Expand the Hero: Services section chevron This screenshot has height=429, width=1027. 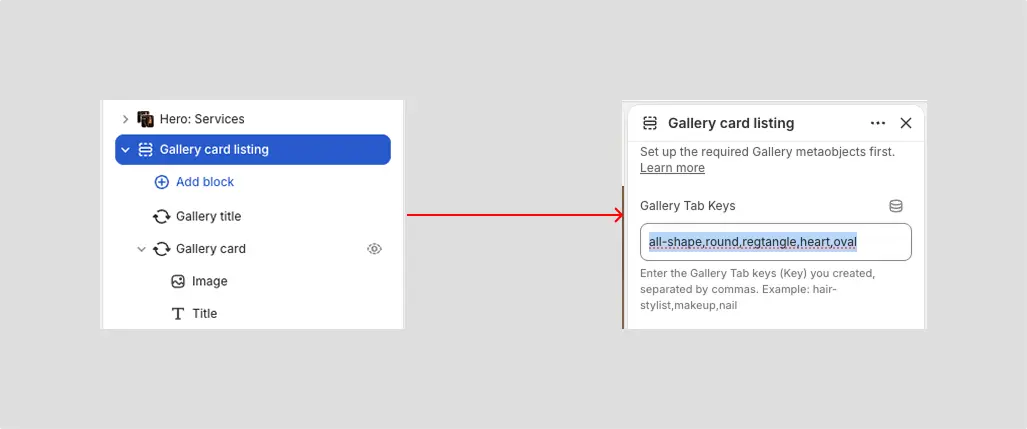(126, 119)
